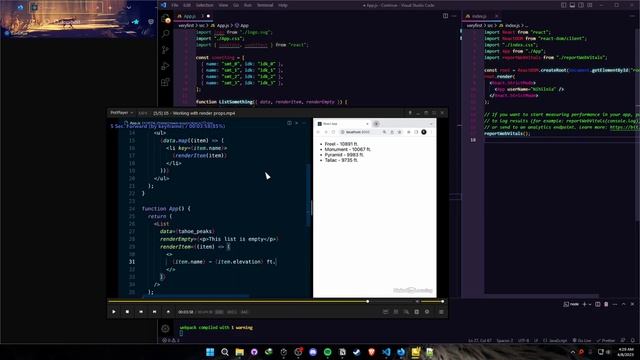
Task: Maximize the terminal panel with chevron
Action: point(623,304)
